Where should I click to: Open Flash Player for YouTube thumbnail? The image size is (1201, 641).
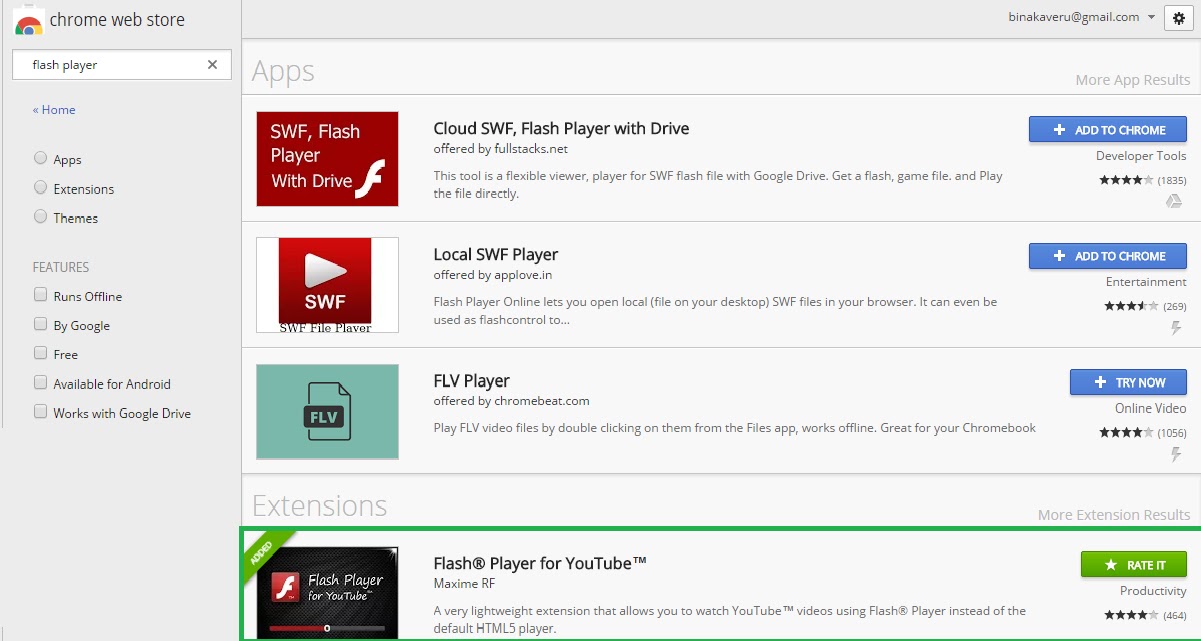(327, 593)
